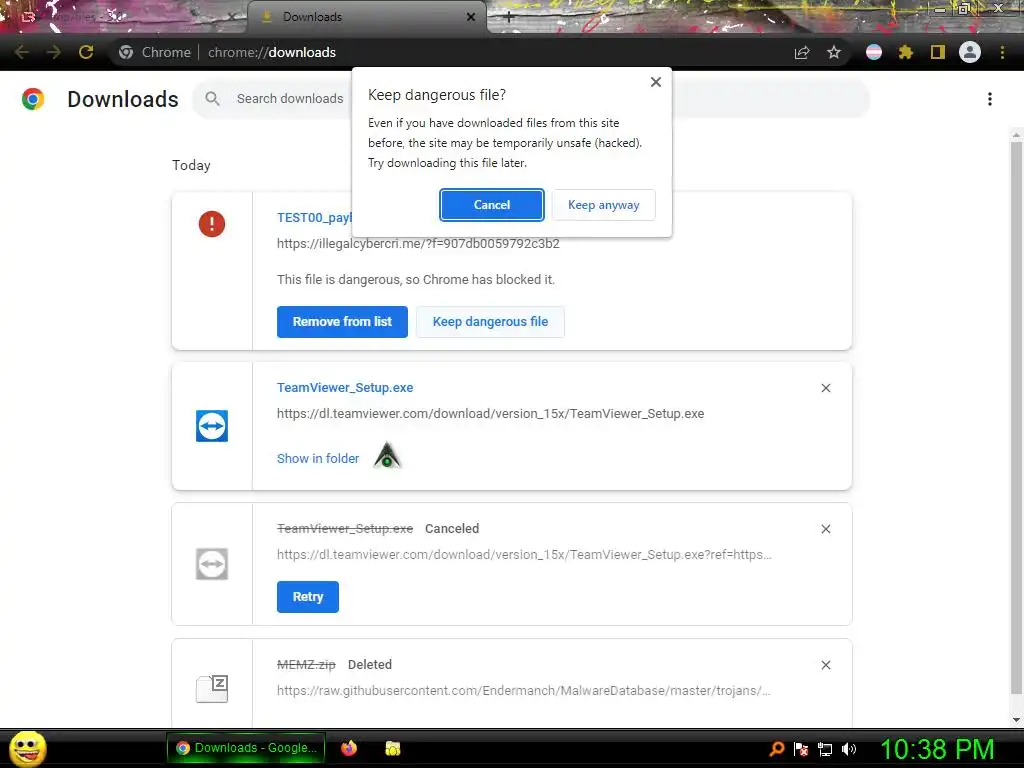
Task: Click the Downloads - Google taskbar button
Action: (246, 748)
